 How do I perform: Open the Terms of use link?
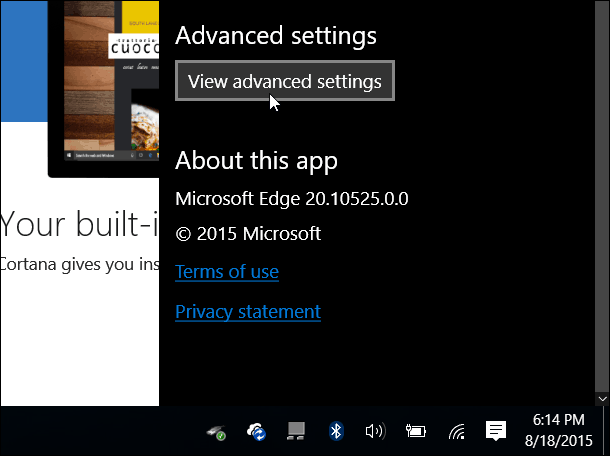pyautogui.click(x=227, y=272)
